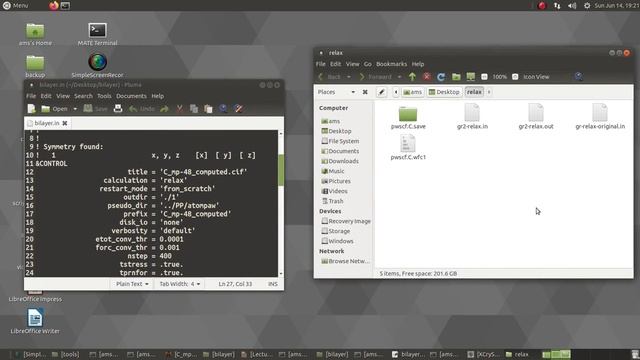This screenshot has height=360, width=640.
Task: Click the Desktop path bar button
Action: click(x=444, y=92)
